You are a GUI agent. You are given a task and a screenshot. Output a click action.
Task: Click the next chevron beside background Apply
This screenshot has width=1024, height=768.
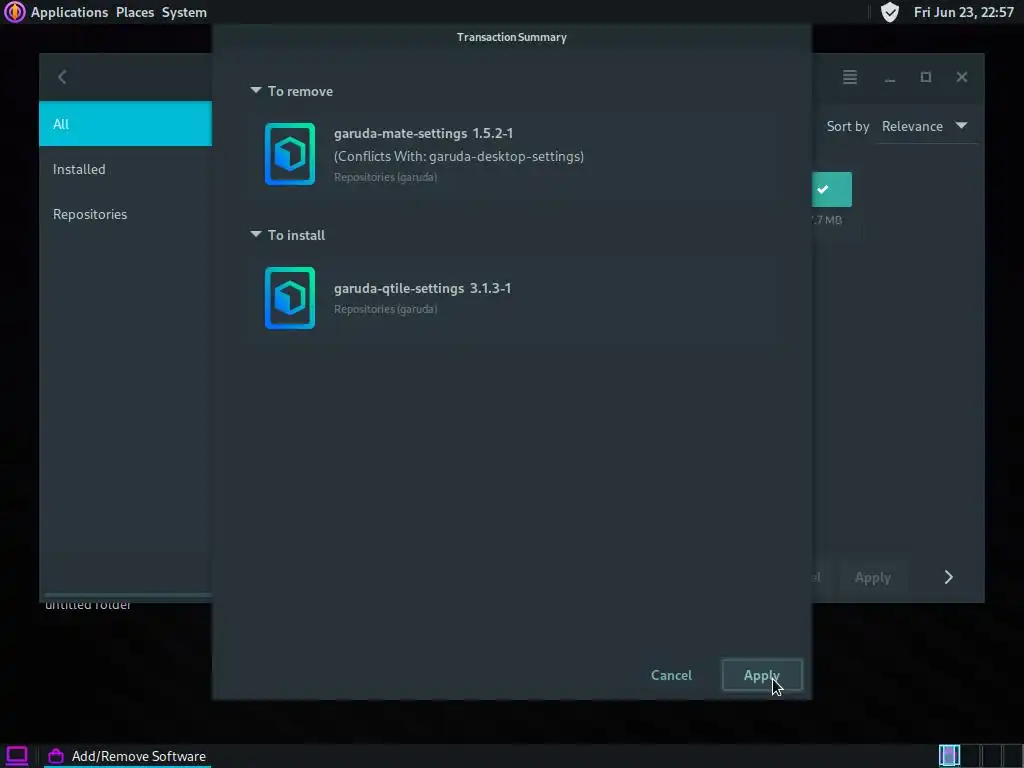949,577
